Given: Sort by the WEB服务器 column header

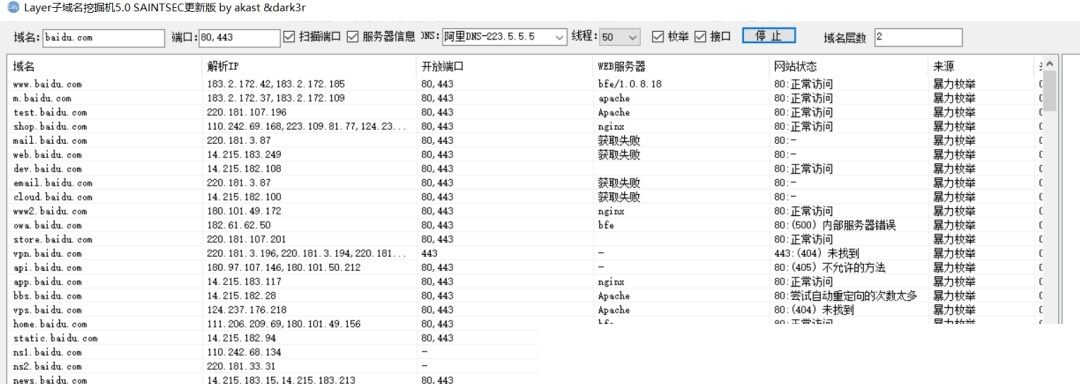Looking at the screenshot, I should pyautogui.click(x=681, y=67).
